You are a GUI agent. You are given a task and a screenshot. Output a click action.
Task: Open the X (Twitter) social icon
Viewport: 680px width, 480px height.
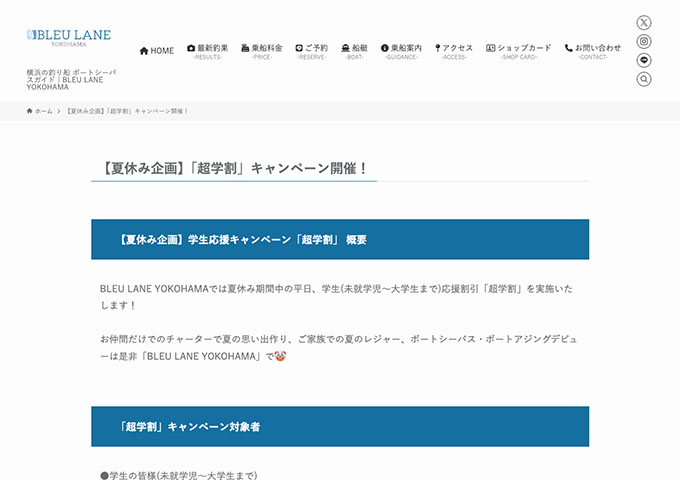pyautogui.click(x=644, y=23)
